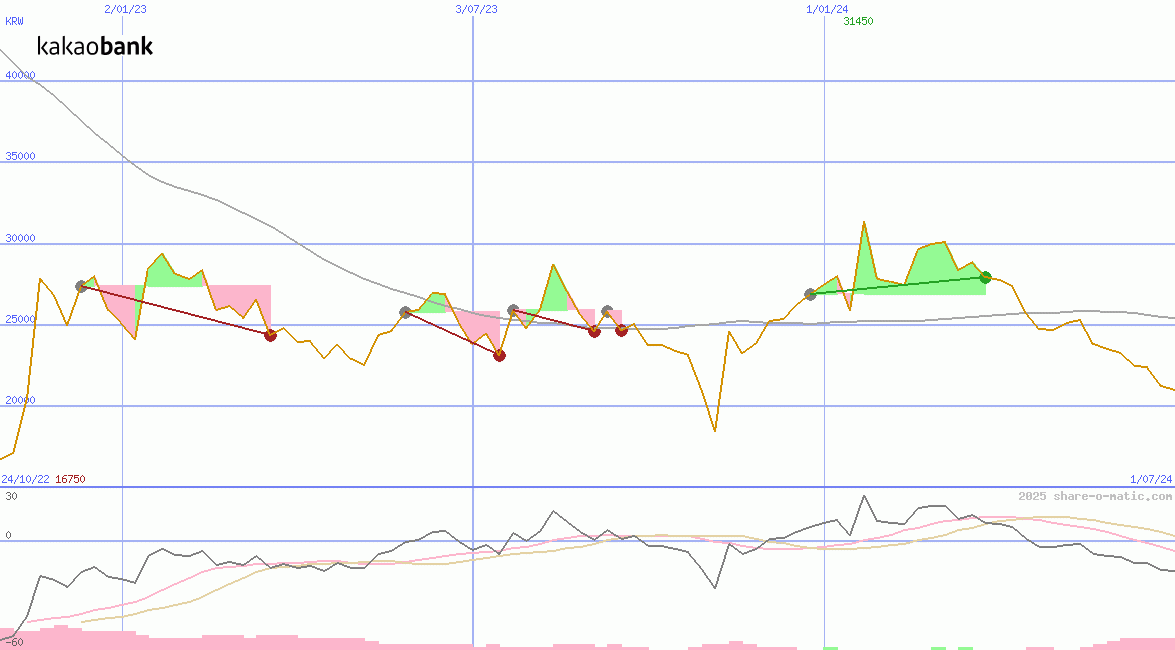The height and width of the screenshot is (650, 1175).
Task: Click the 24/10/22 start date label
Action: [x=25, y=479]
